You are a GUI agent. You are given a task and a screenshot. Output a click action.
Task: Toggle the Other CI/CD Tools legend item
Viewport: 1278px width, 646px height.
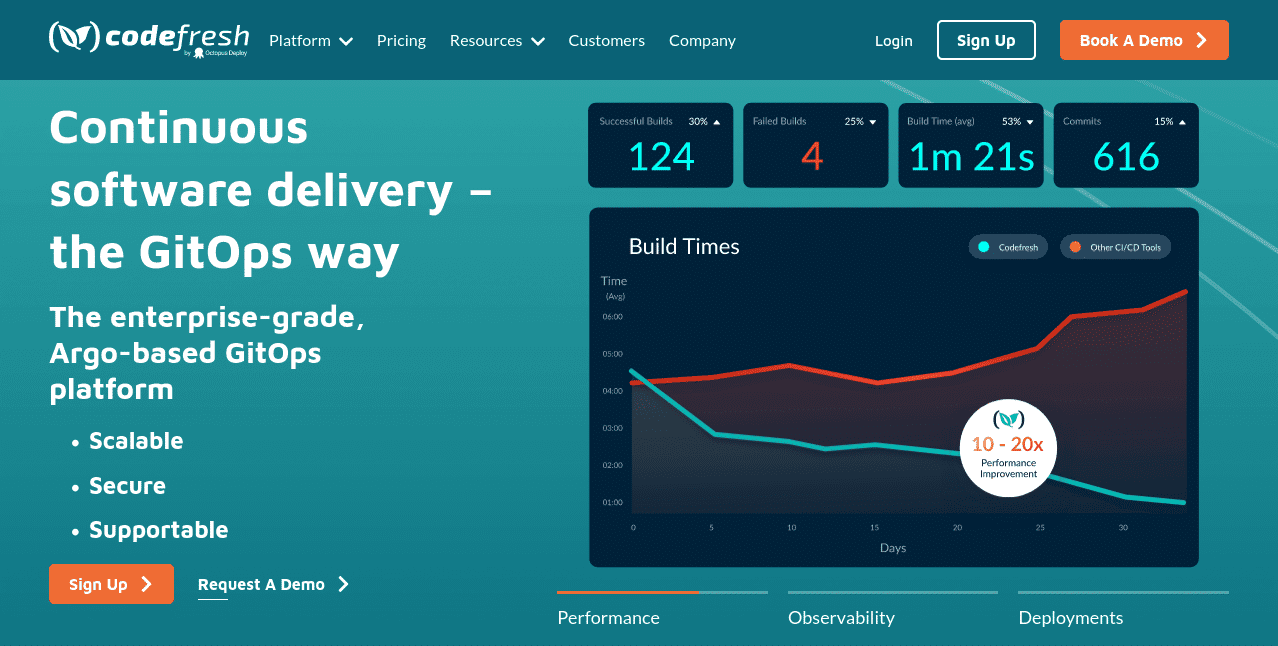(x=1115, y=246)
